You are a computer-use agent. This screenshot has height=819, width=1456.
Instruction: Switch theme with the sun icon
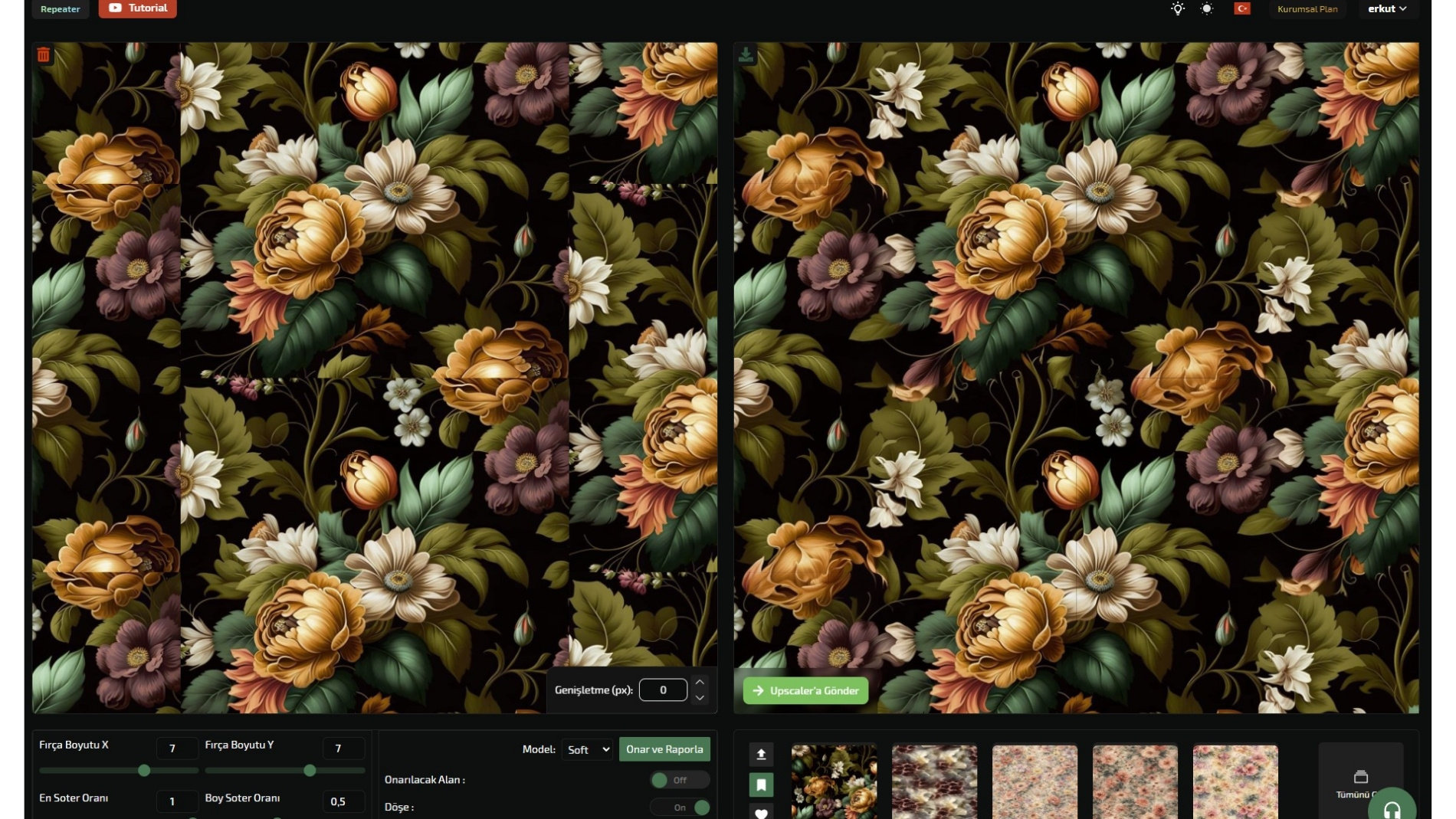click(x=1207, y=8)
